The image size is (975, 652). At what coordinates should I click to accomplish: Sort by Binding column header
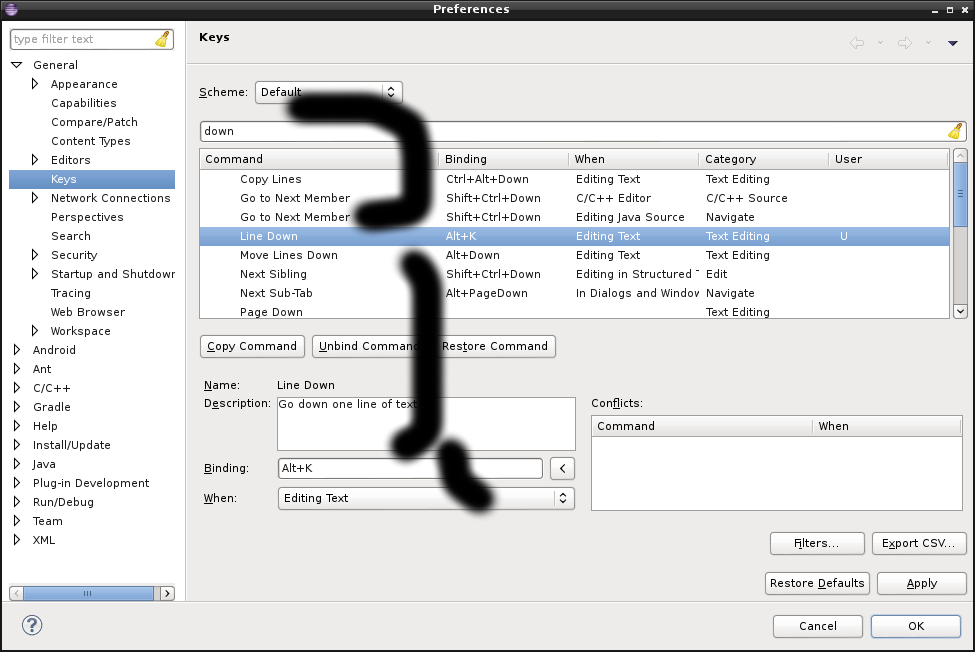(x=502, y=159)
